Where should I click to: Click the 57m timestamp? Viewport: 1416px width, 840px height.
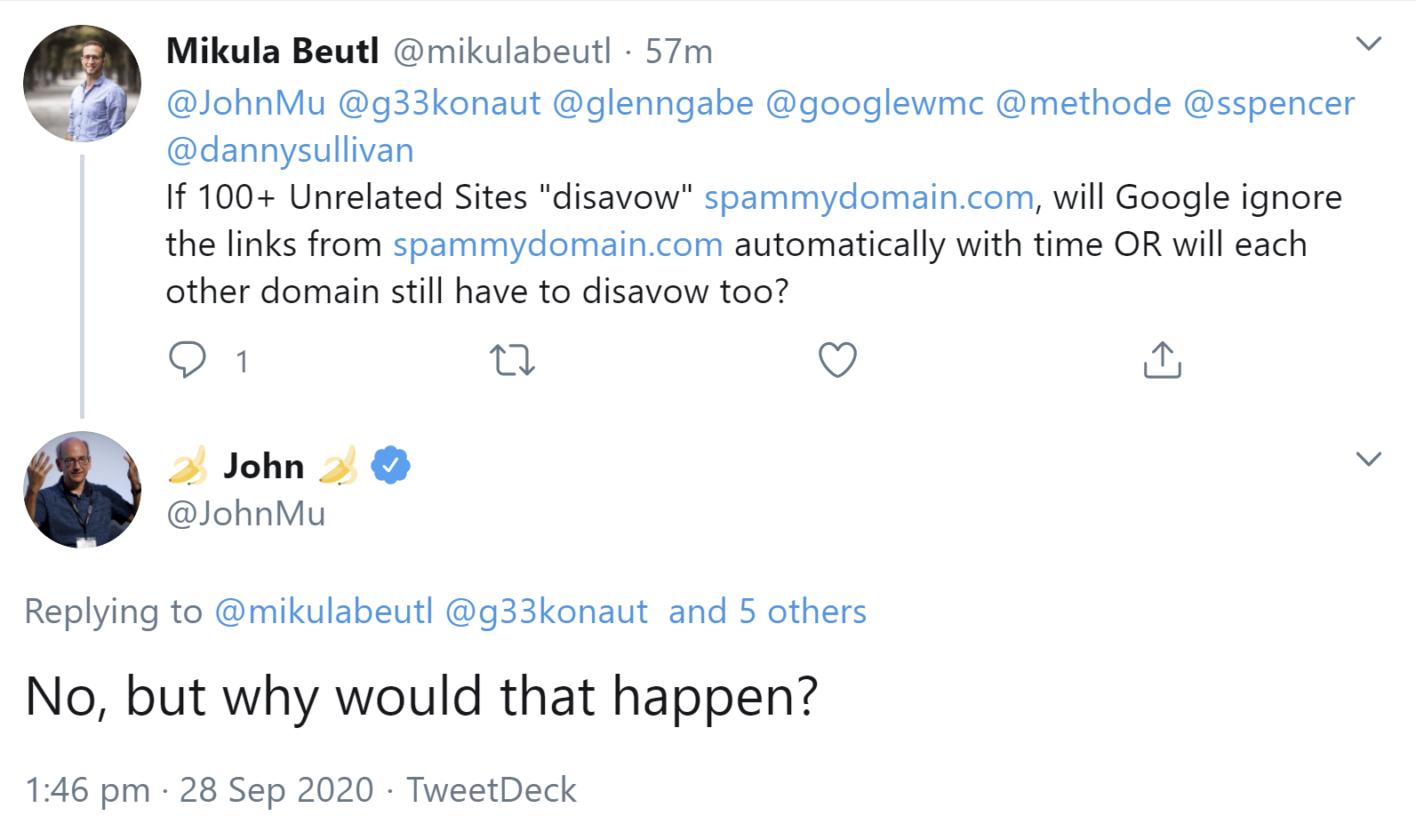[680, 51]
